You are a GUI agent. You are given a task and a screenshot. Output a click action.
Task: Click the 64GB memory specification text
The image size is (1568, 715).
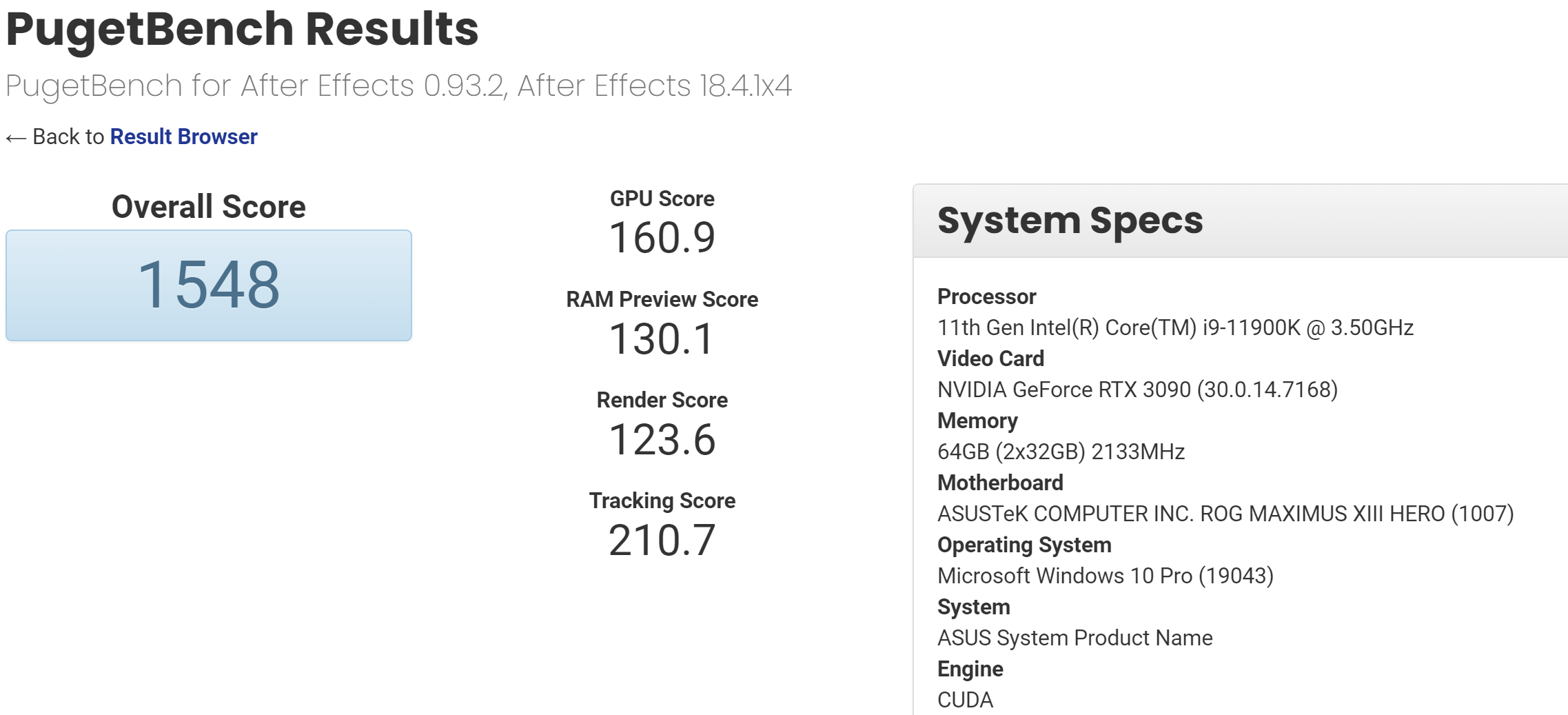[1061, 452]
